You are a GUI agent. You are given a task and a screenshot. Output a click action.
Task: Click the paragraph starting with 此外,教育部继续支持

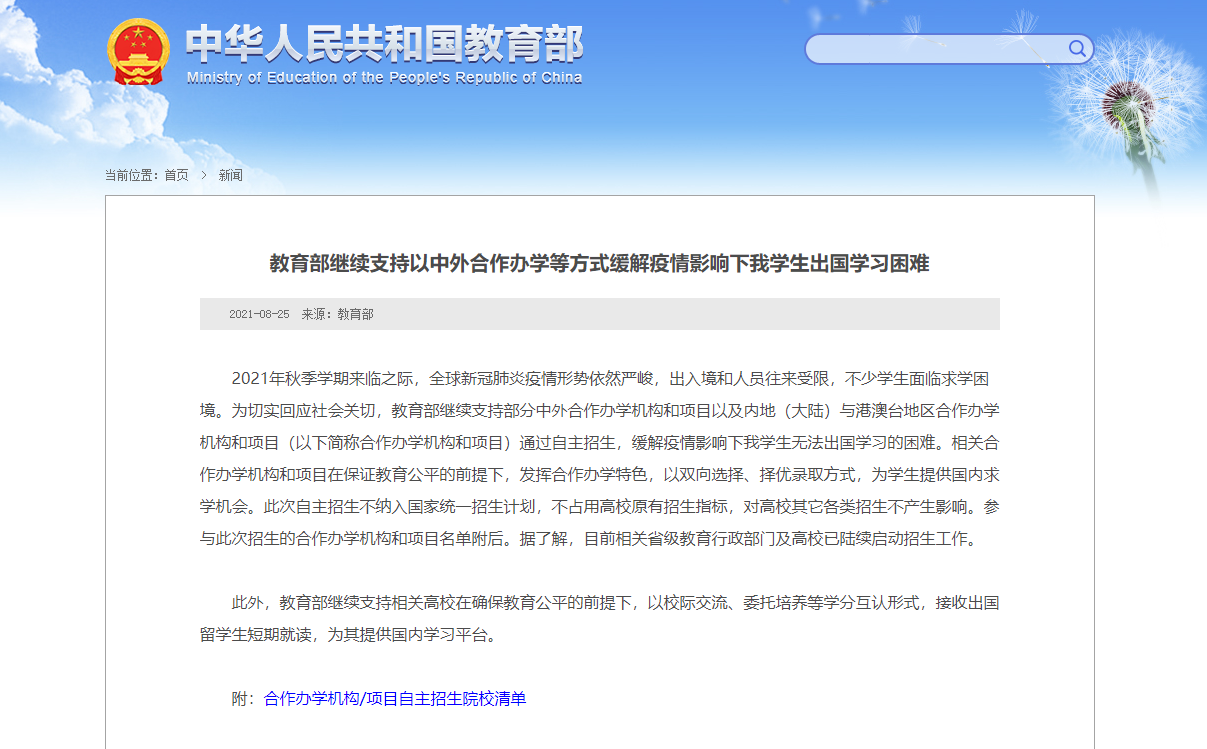(x=599, y=618)
